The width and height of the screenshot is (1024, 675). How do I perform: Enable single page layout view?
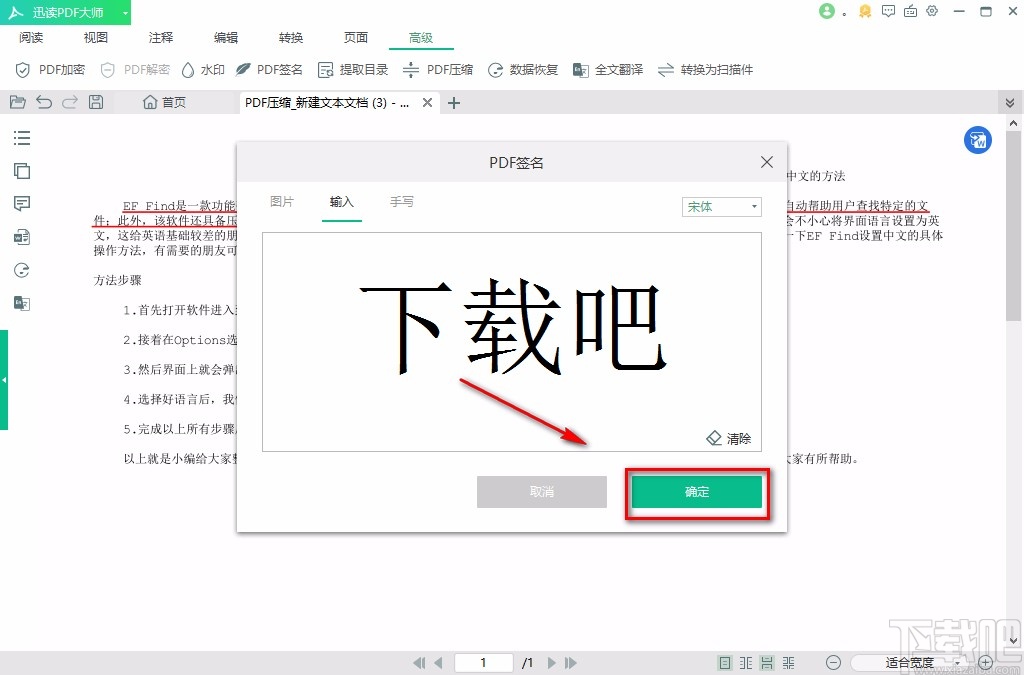click(724, 662)
